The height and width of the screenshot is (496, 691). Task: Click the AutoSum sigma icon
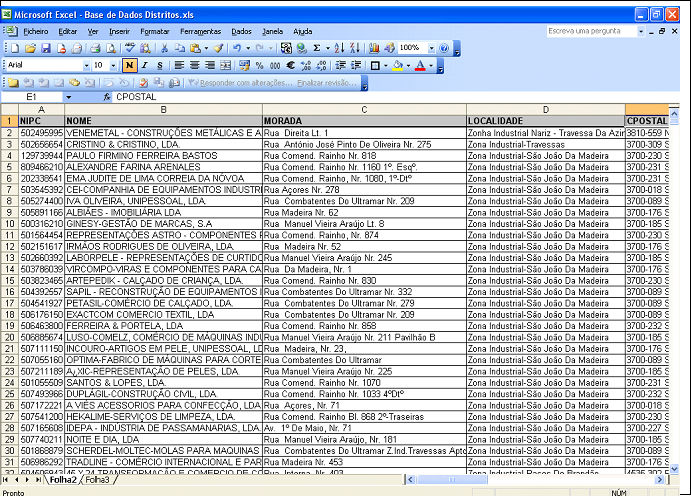pos(317,48)
